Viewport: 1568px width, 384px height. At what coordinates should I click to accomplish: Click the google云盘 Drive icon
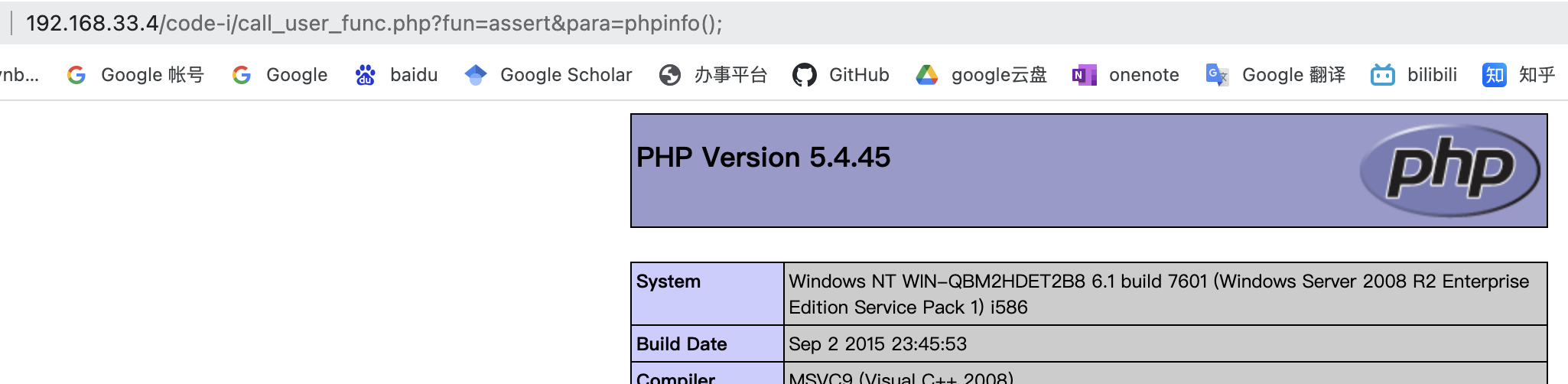[x=927, y=75]
